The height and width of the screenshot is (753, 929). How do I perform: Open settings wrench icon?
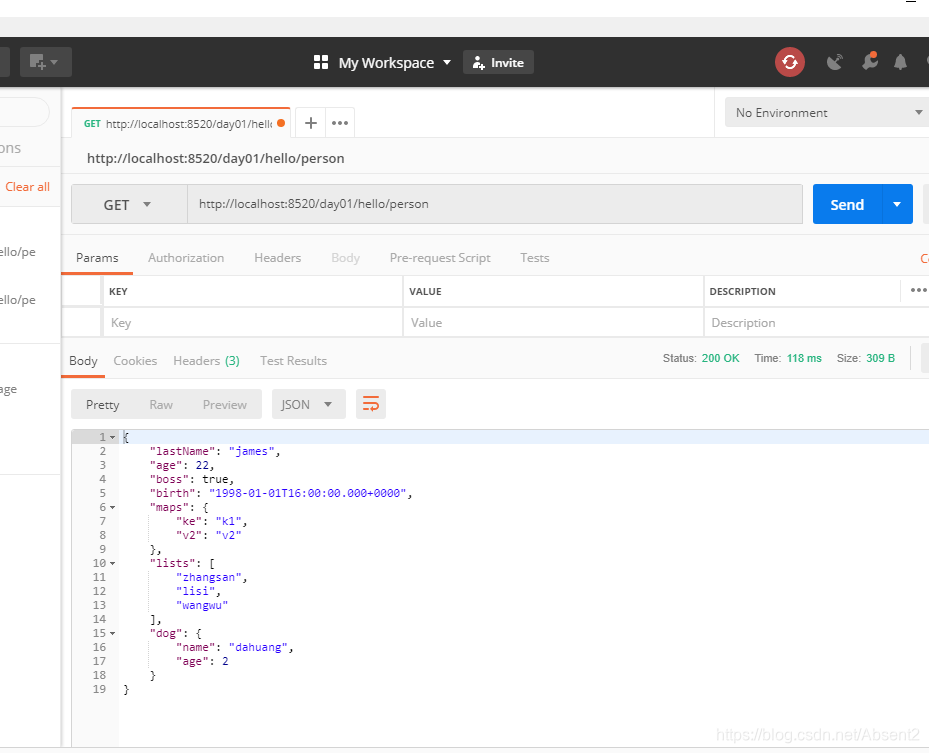[870, 61]
